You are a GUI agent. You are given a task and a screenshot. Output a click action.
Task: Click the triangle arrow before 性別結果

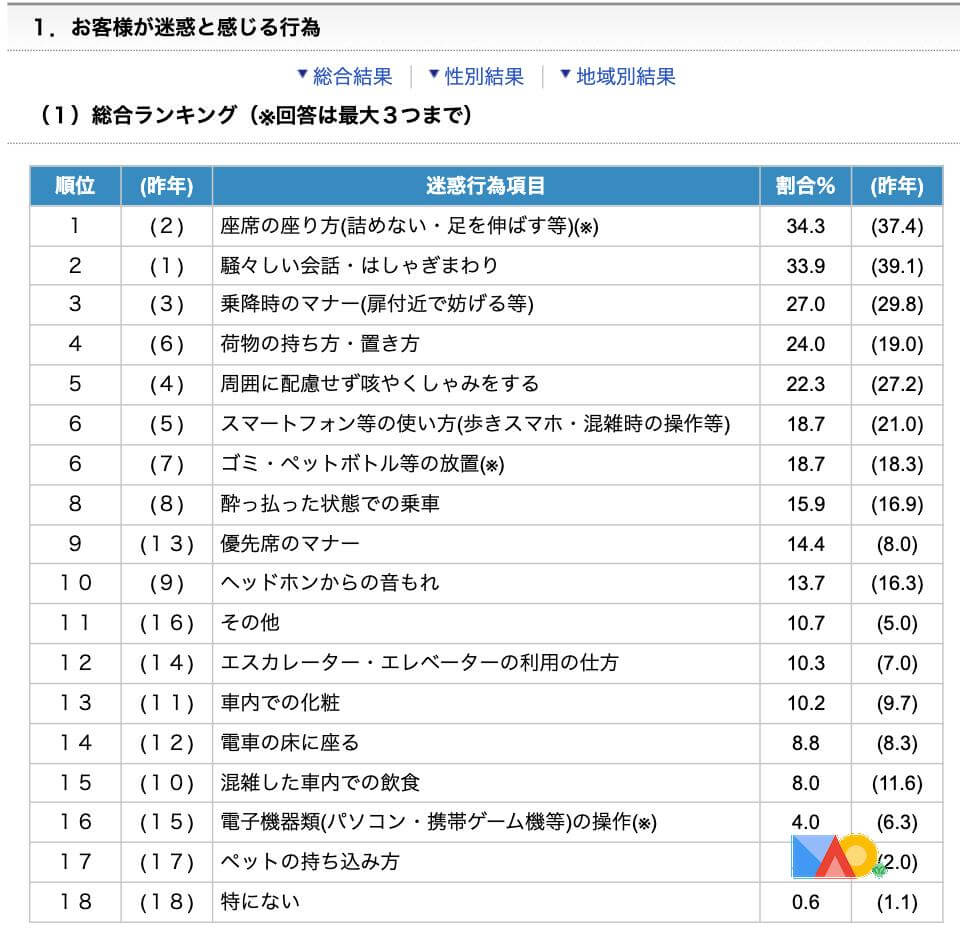434,76
